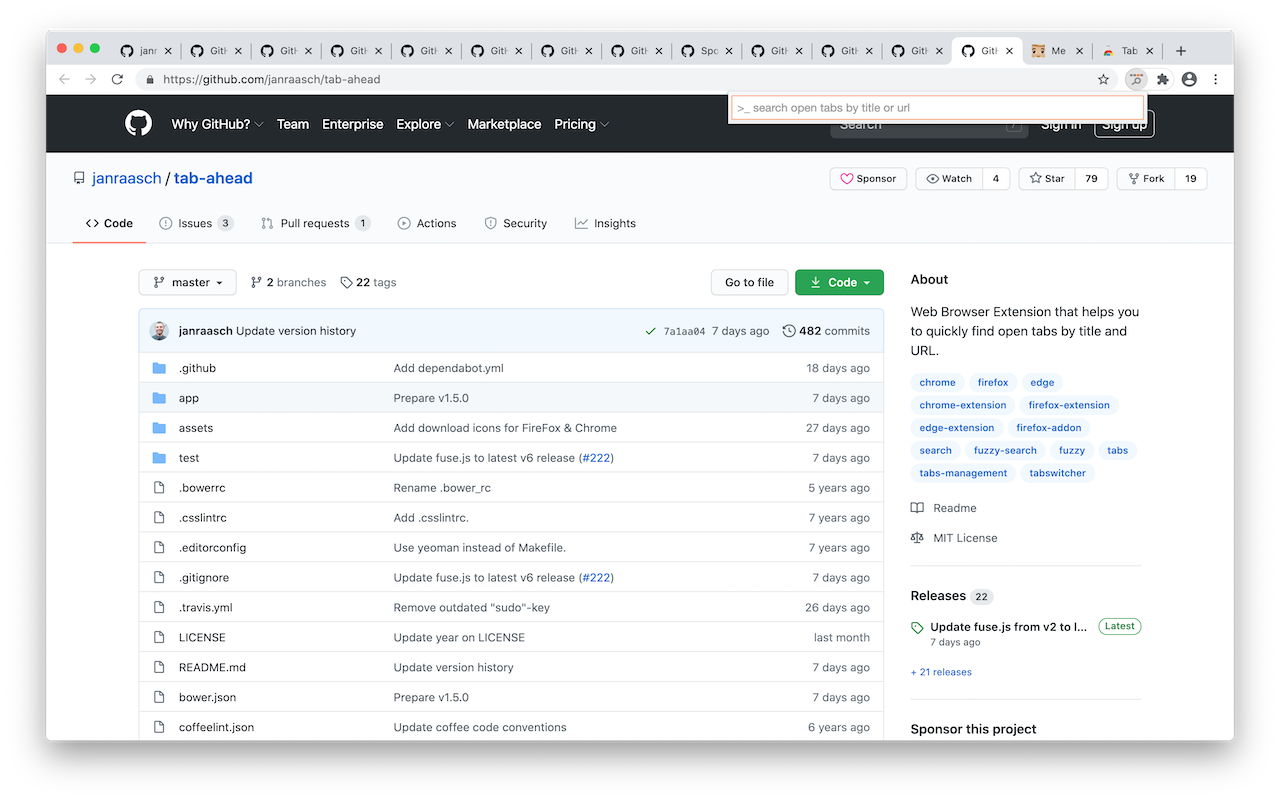Open the janraasch owner link
The height and width of the screenshot is (800, 1280).
coord(127,178)
